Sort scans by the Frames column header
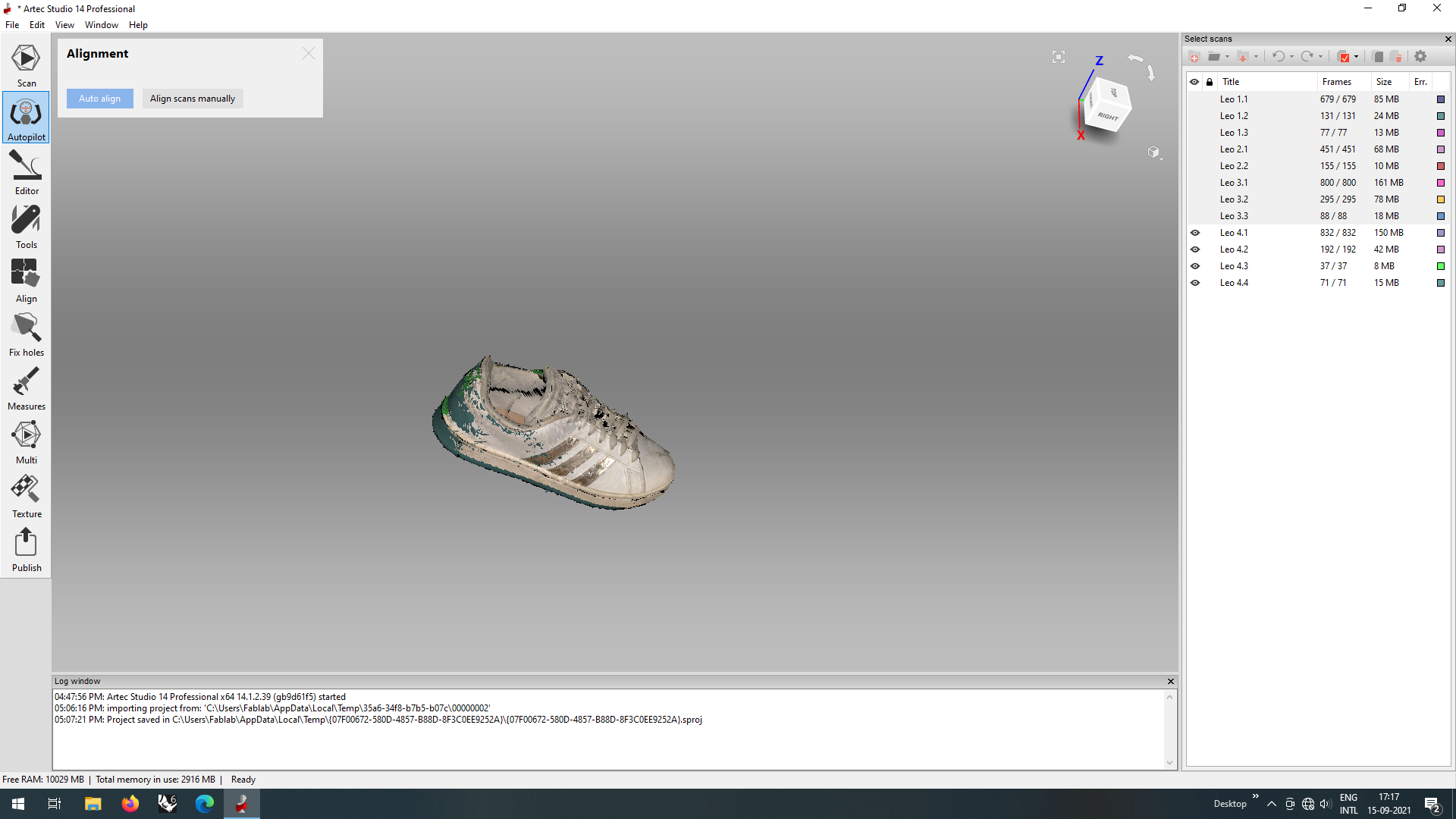Image resolution: width=1456 pixels, height=819 pixels. tap(1343, 82)
